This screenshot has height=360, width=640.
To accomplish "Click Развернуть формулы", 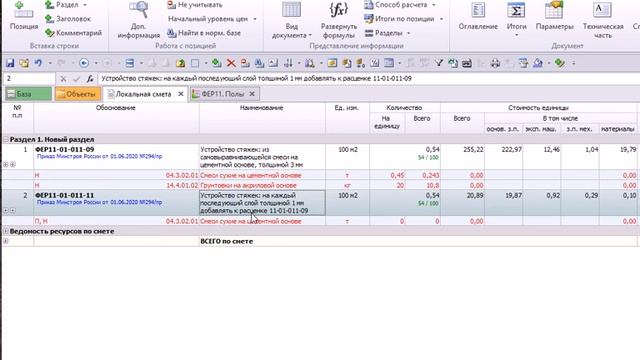I will coord(339,20).
